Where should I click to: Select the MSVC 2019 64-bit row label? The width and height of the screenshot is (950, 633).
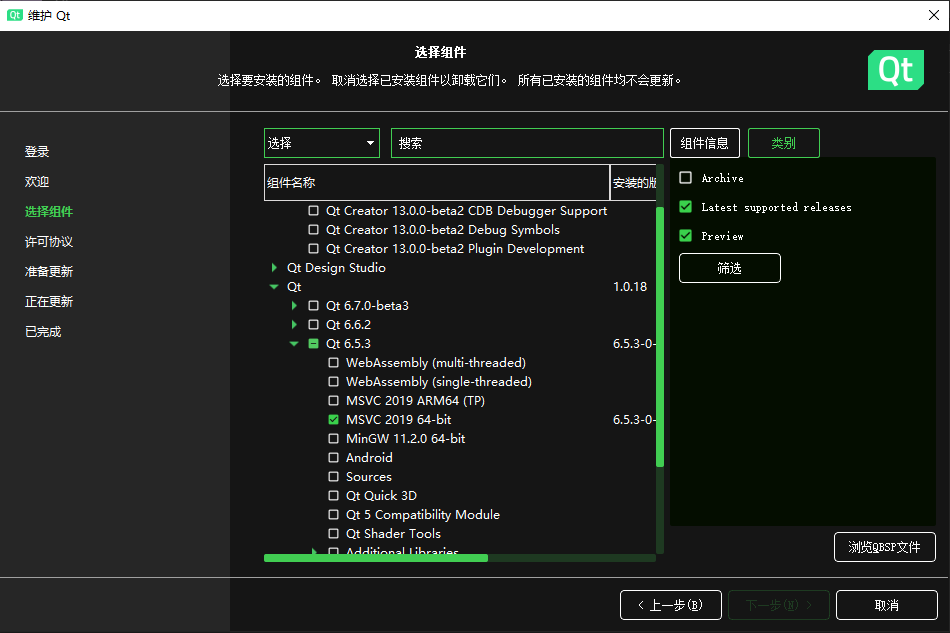pos(399,419)
